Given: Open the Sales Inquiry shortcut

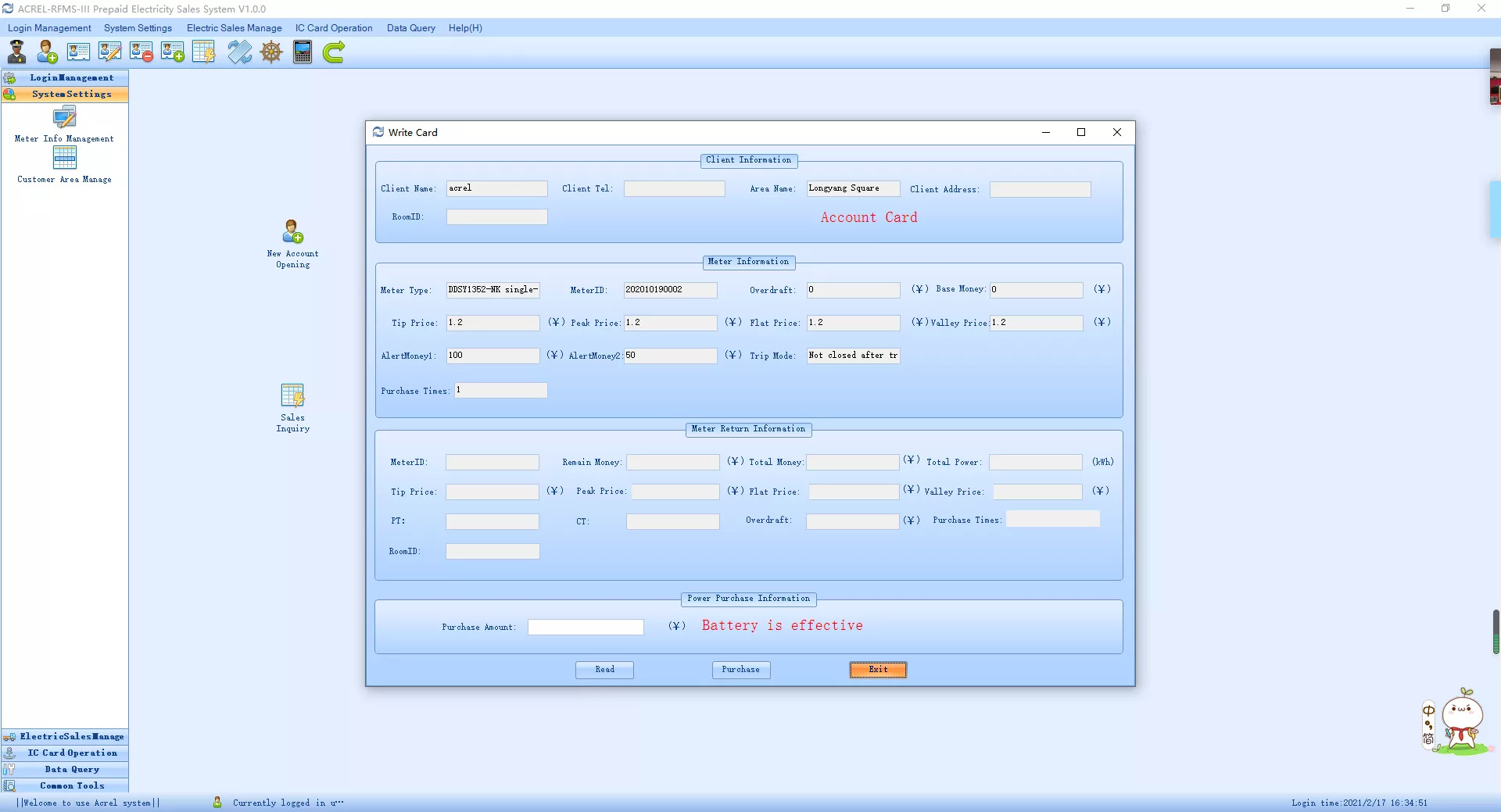Looking at the screenshot, I should click(x=293, y=407).
